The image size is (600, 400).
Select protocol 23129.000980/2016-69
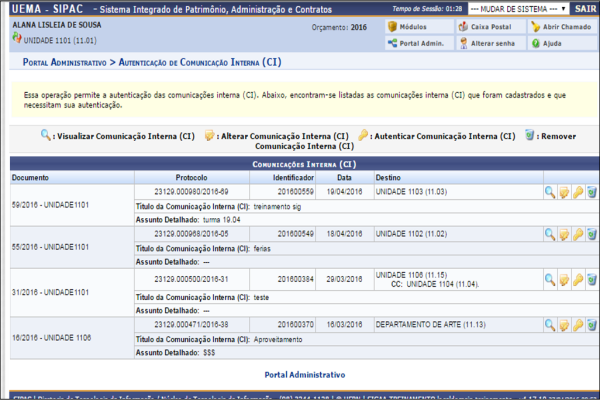click(x=191, y=192)
